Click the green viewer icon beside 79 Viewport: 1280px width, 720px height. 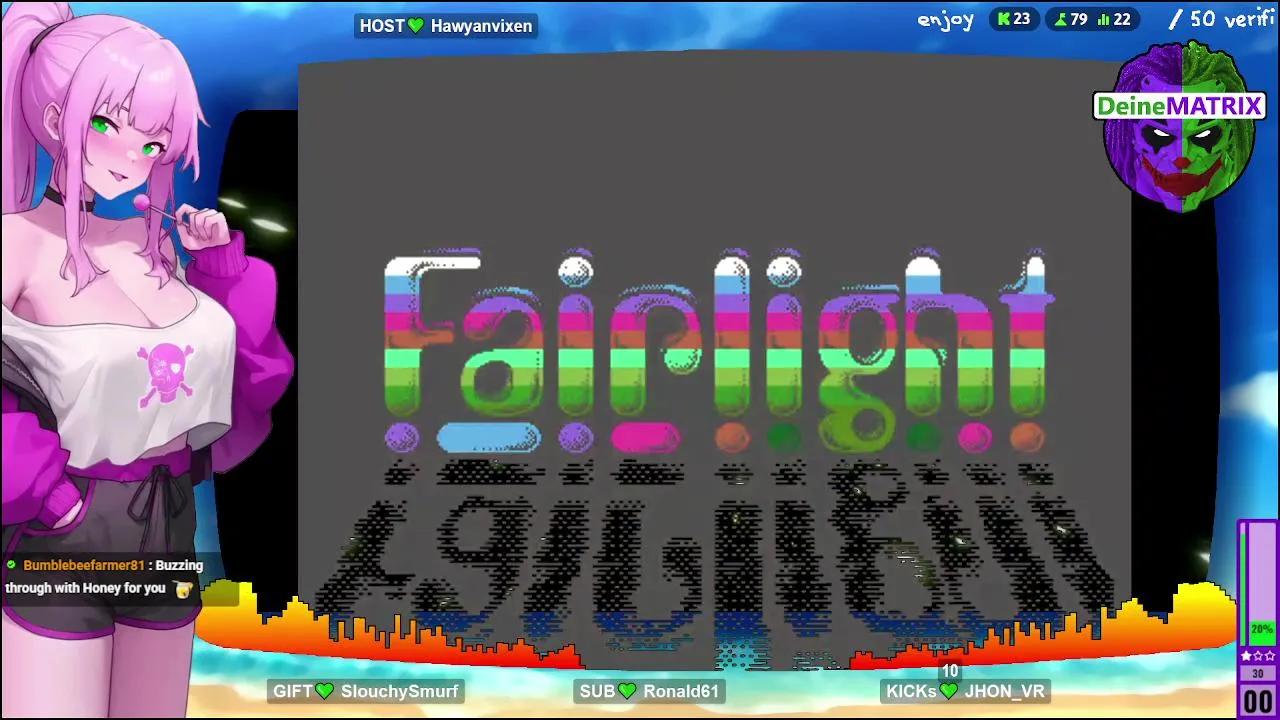[1060, 19]
